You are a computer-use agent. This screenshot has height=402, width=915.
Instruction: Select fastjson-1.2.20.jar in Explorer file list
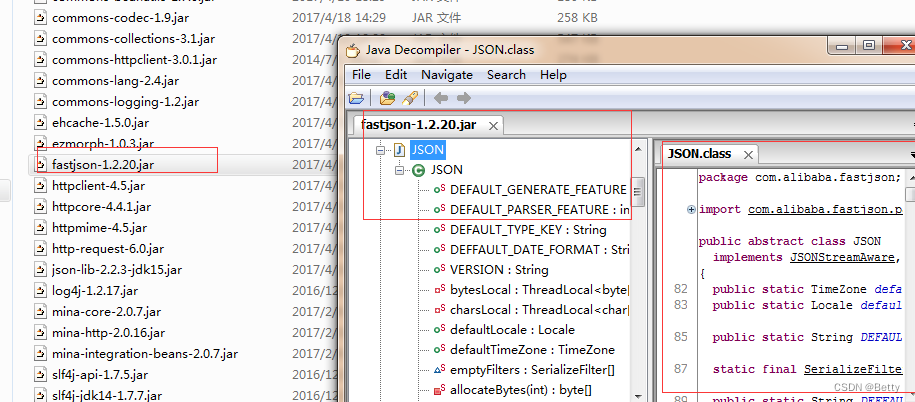click(x=103, y=165)
